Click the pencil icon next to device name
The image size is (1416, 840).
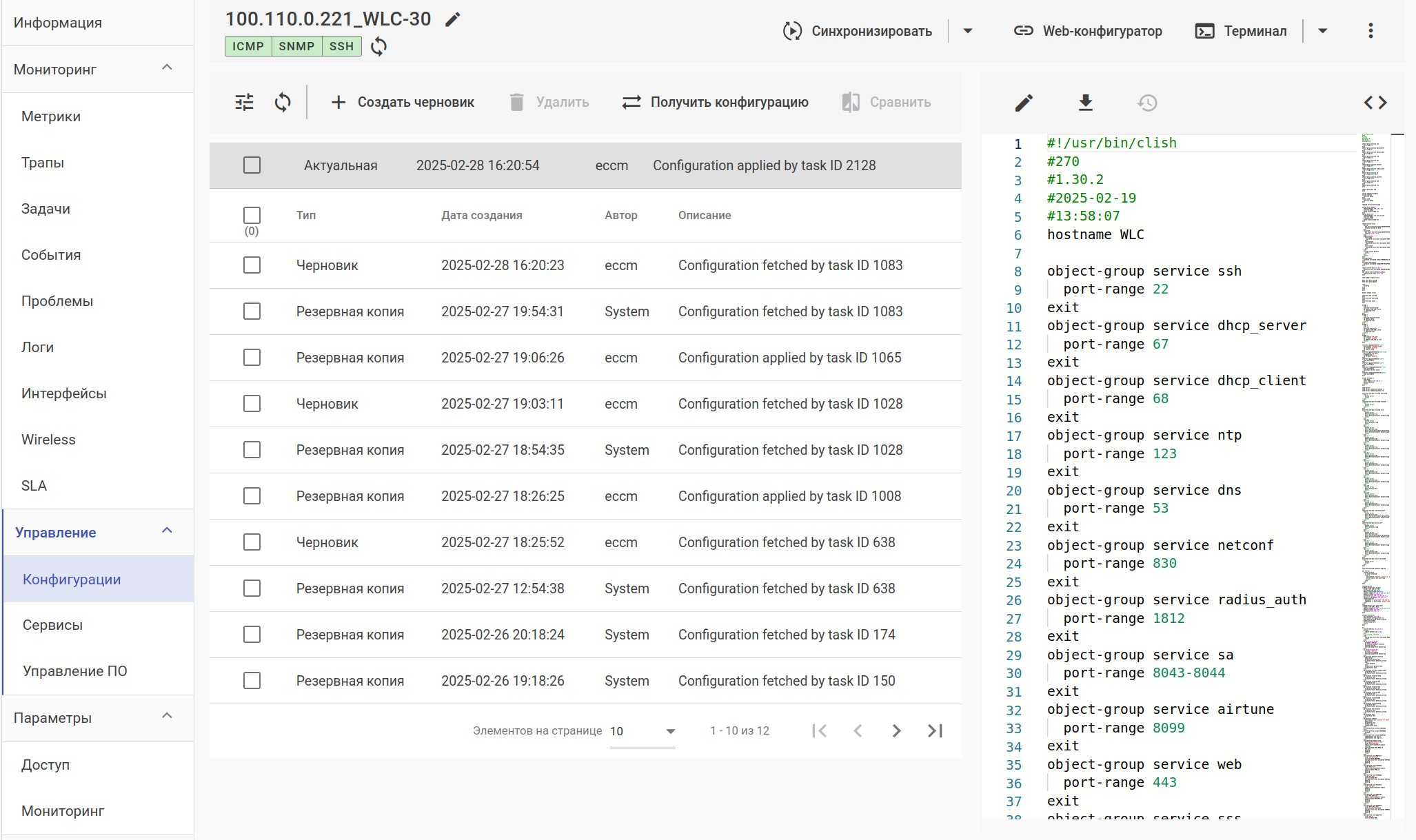pos(452,19)
